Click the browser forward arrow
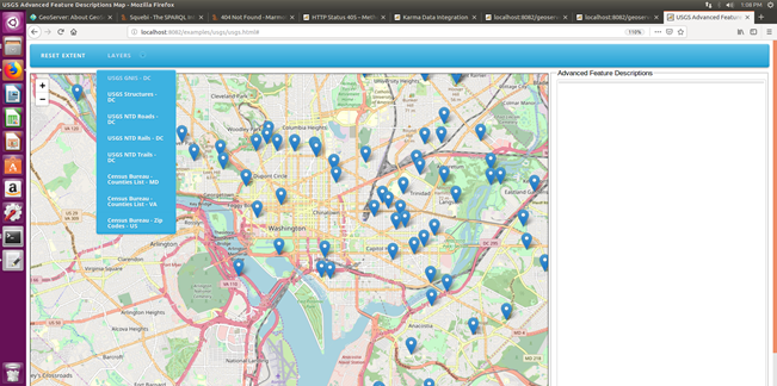Screen dimensions: 777x386 point(48,32)
